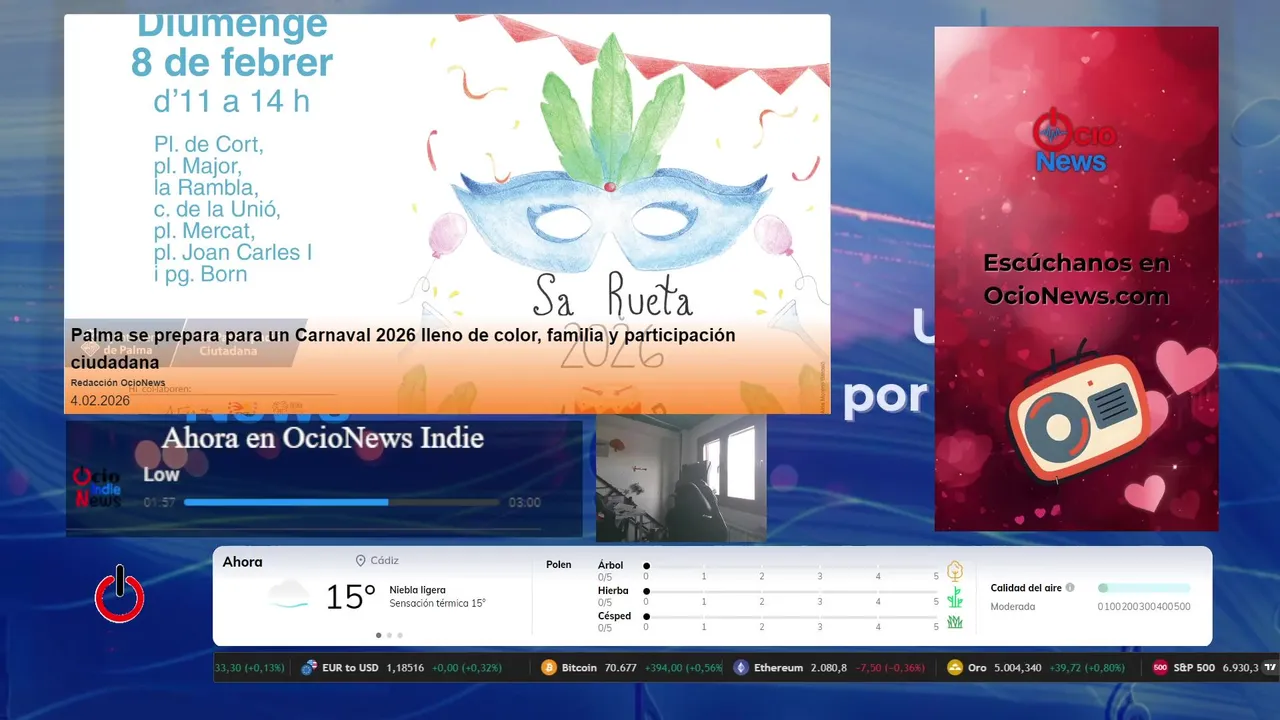Screen dimensions: 1280x720
Task: Click the Escúchanos en OcioNews.com text
Action: tap(1076, 279)
